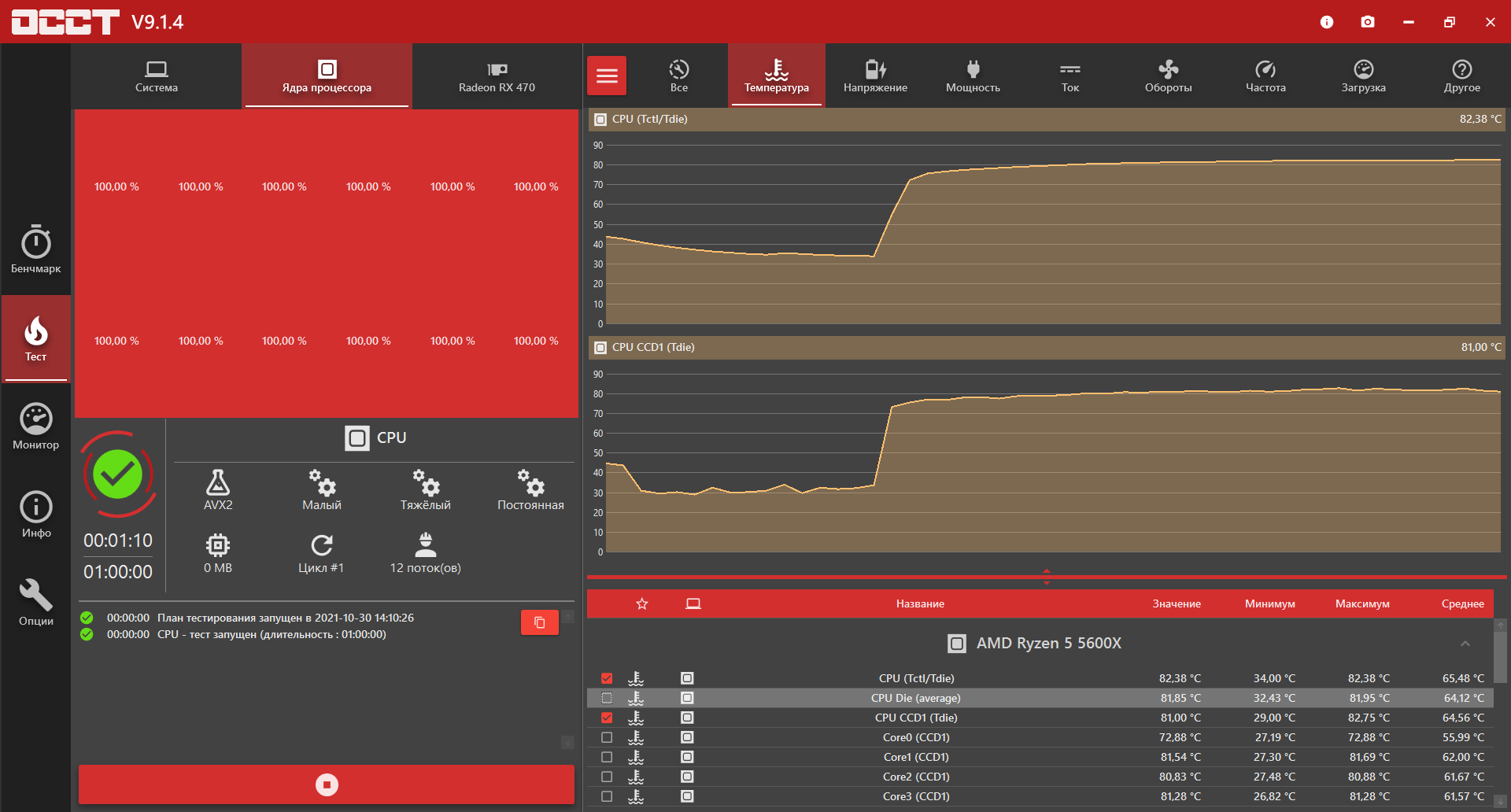1511x812 pixels.
Task: Check the Core0 (CCD1) sensor checkbox
Action: pyautogui.click(x=607, y=737)
